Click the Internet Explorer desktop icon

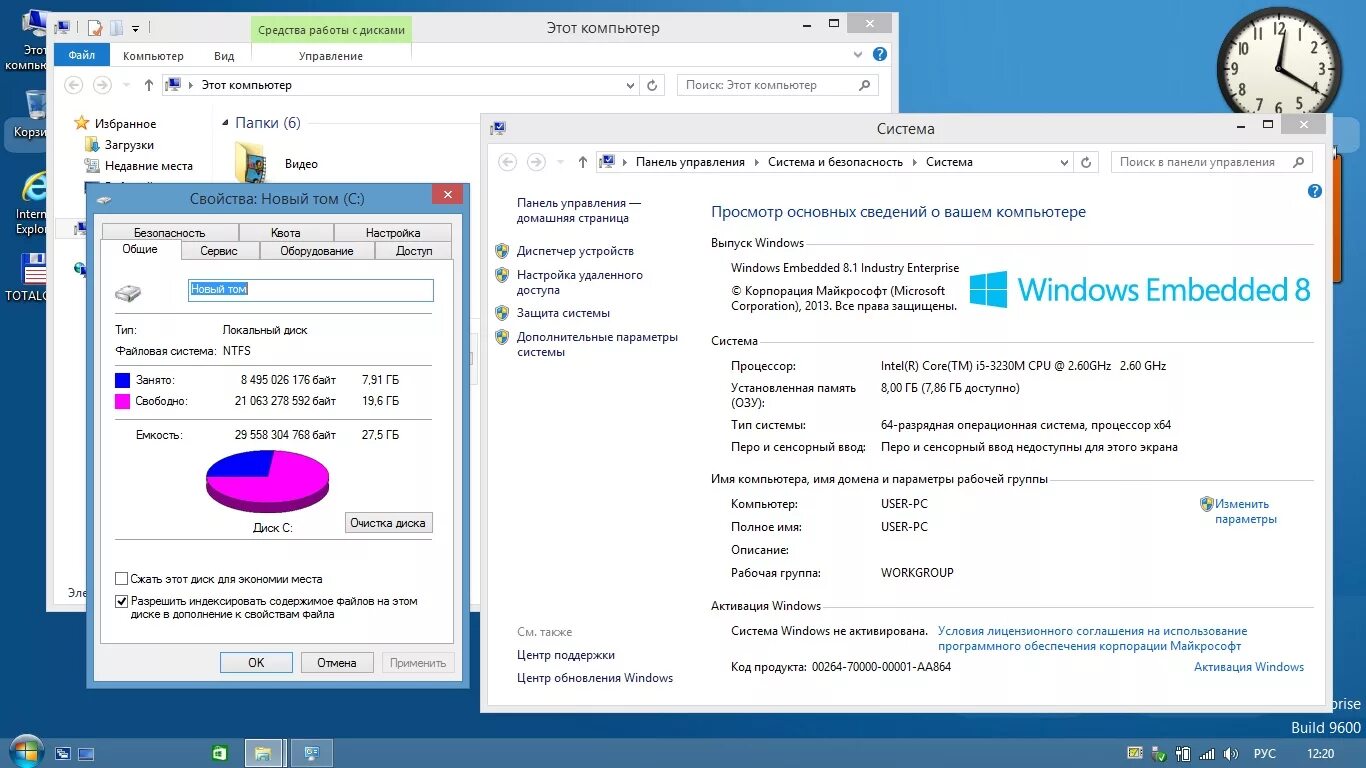[x=33, y=189]
